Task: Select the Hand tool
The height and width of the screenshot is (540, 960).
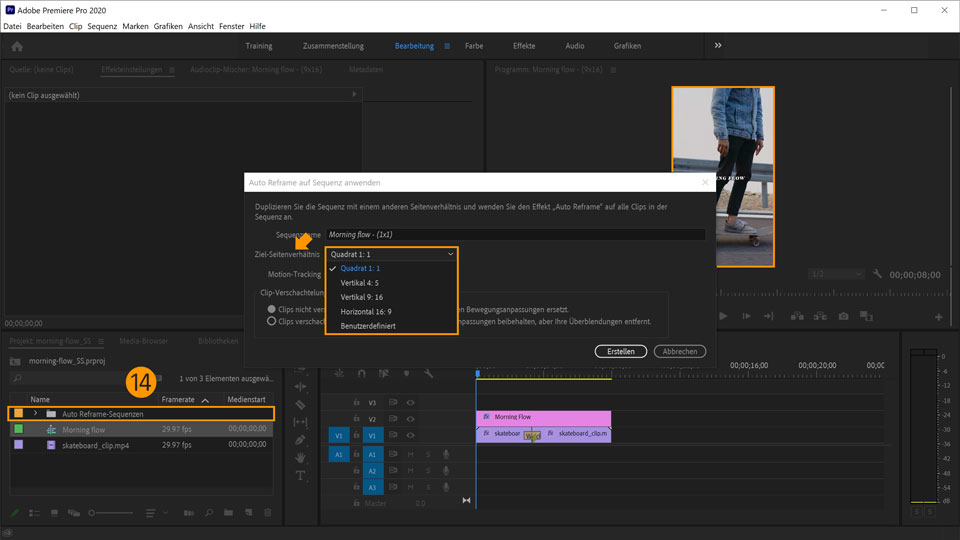Action: 300,457
